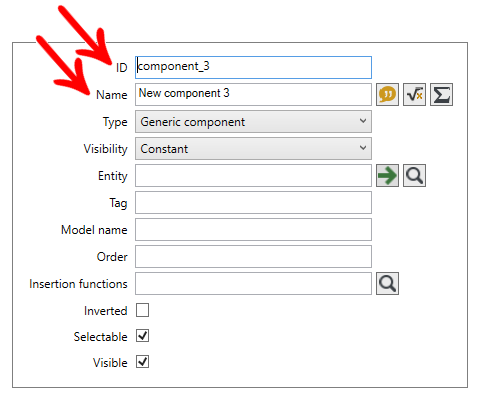Click the Insertion functions text field
The width and height of the screenshot is (484, 405).
click(x=253, y=284)
